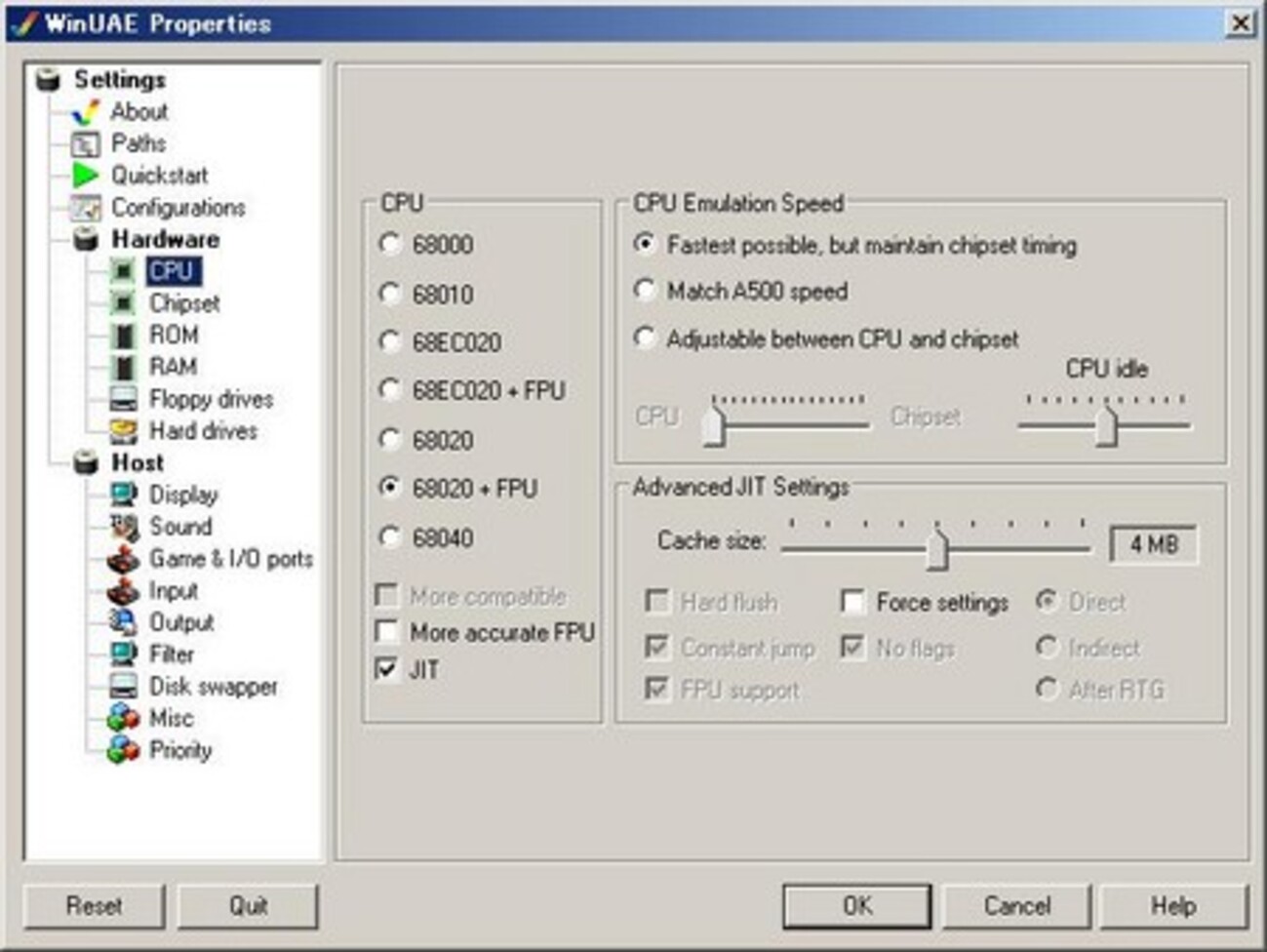This screenshot has height=952, width=1267.
Task: Close the WinUAE Properties window
Action: tap(1240, 22)
